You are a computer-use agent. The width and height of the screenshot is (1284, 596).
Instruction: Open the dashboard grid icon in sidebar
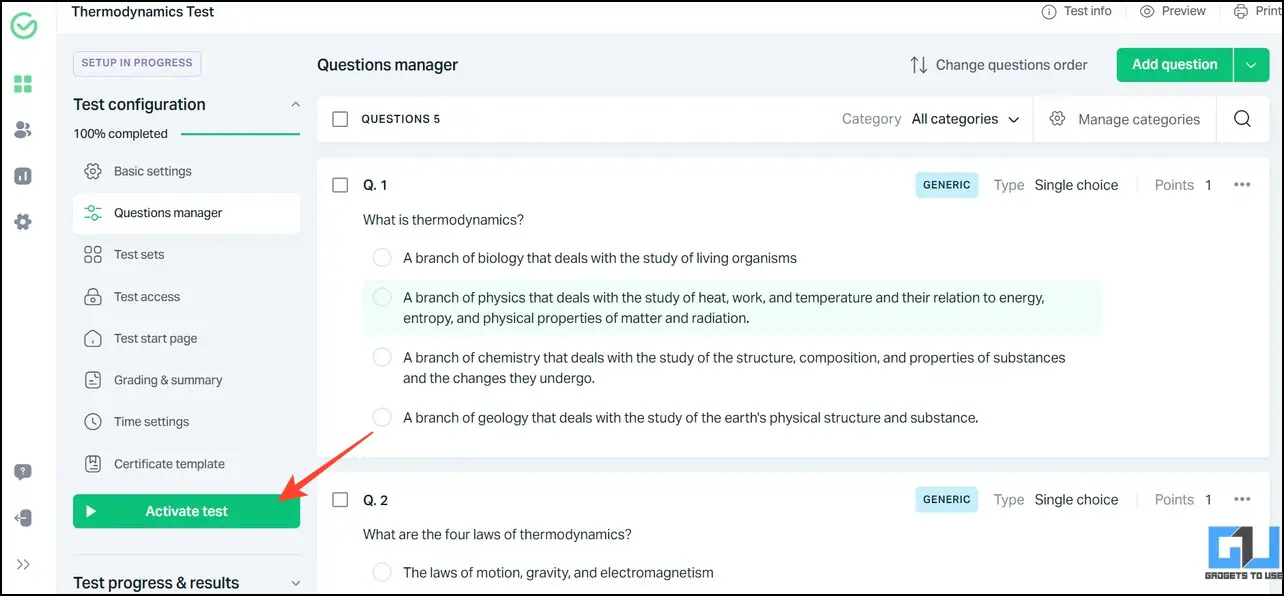(x=23, y=84)
